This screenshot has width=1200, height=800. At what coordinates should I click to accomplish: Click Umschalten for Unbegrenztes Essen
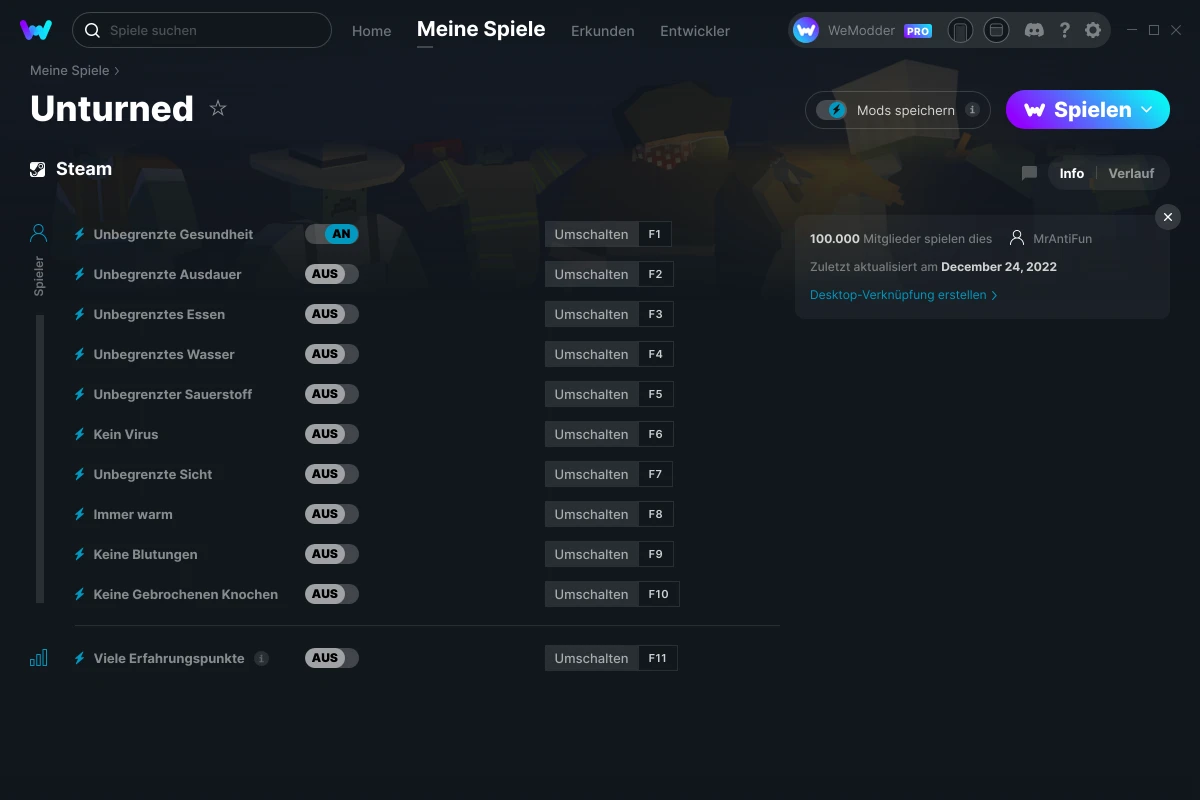click(592, 314)
